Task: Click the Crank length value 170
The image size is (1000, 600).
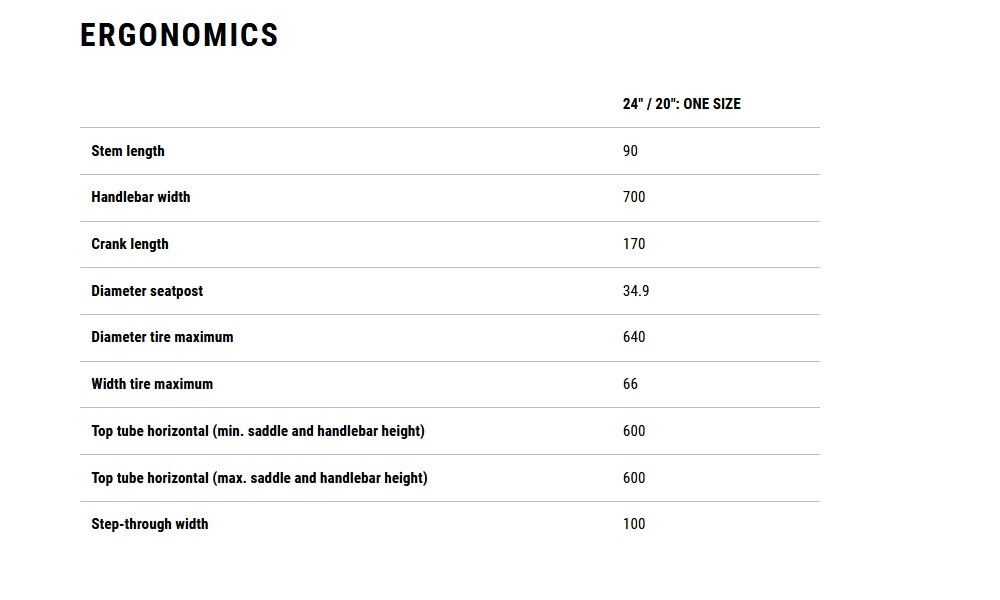Action: tap(634, 244)
